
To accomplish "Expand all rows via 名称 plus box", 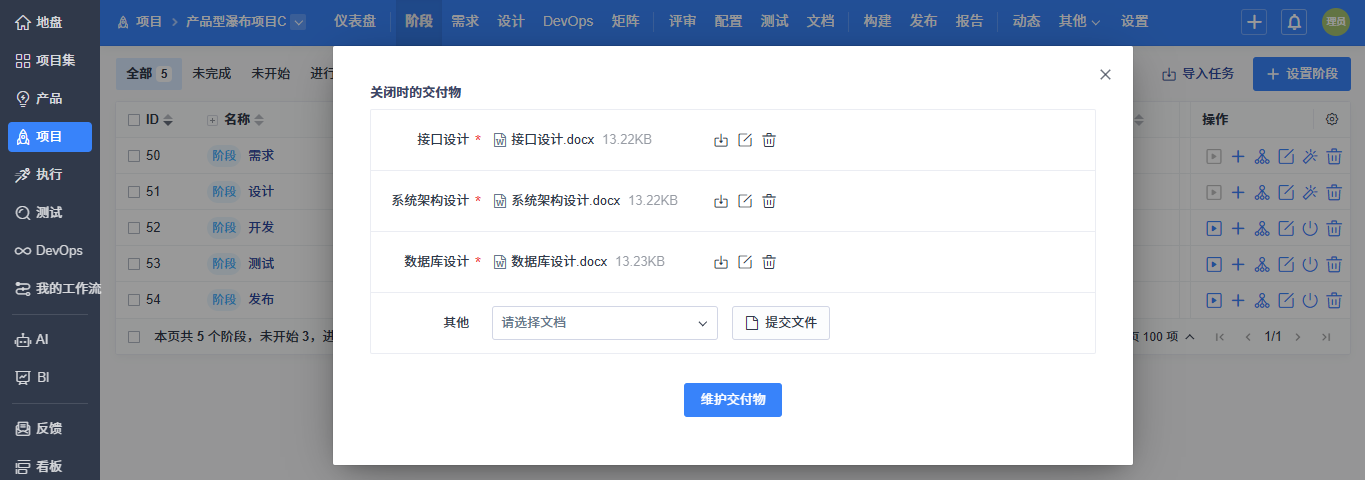I will point(212,120).
